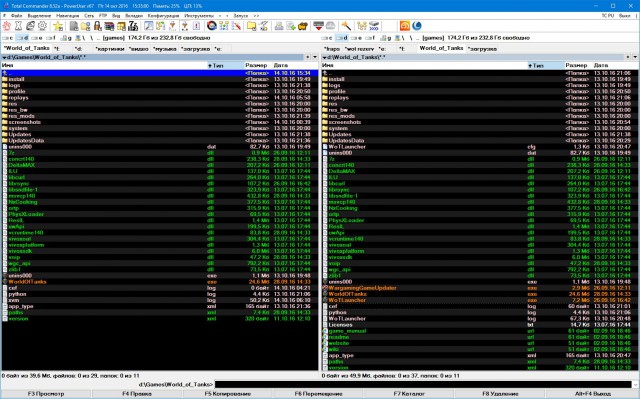Open the left panel directory history arrow
The width and height of the screenshot is (640, 399).
pyautogui.click(x=315, y=57)
